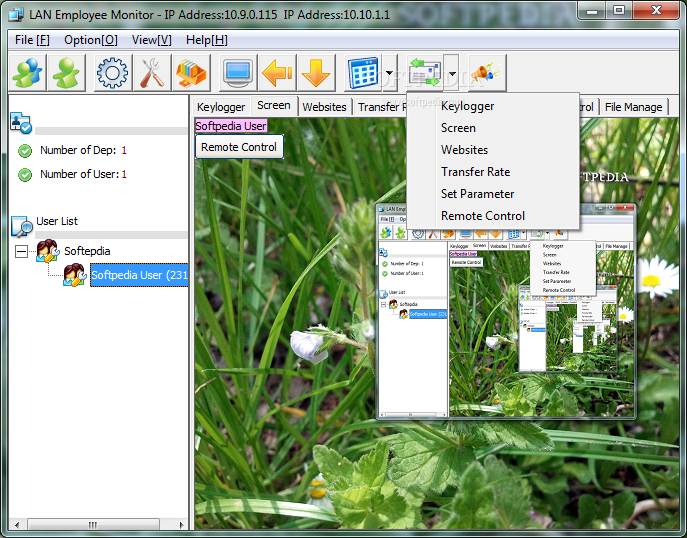This screenshot has height=538, width=687.
Task: Switch to the Screen tab
Action: (274, 106)
